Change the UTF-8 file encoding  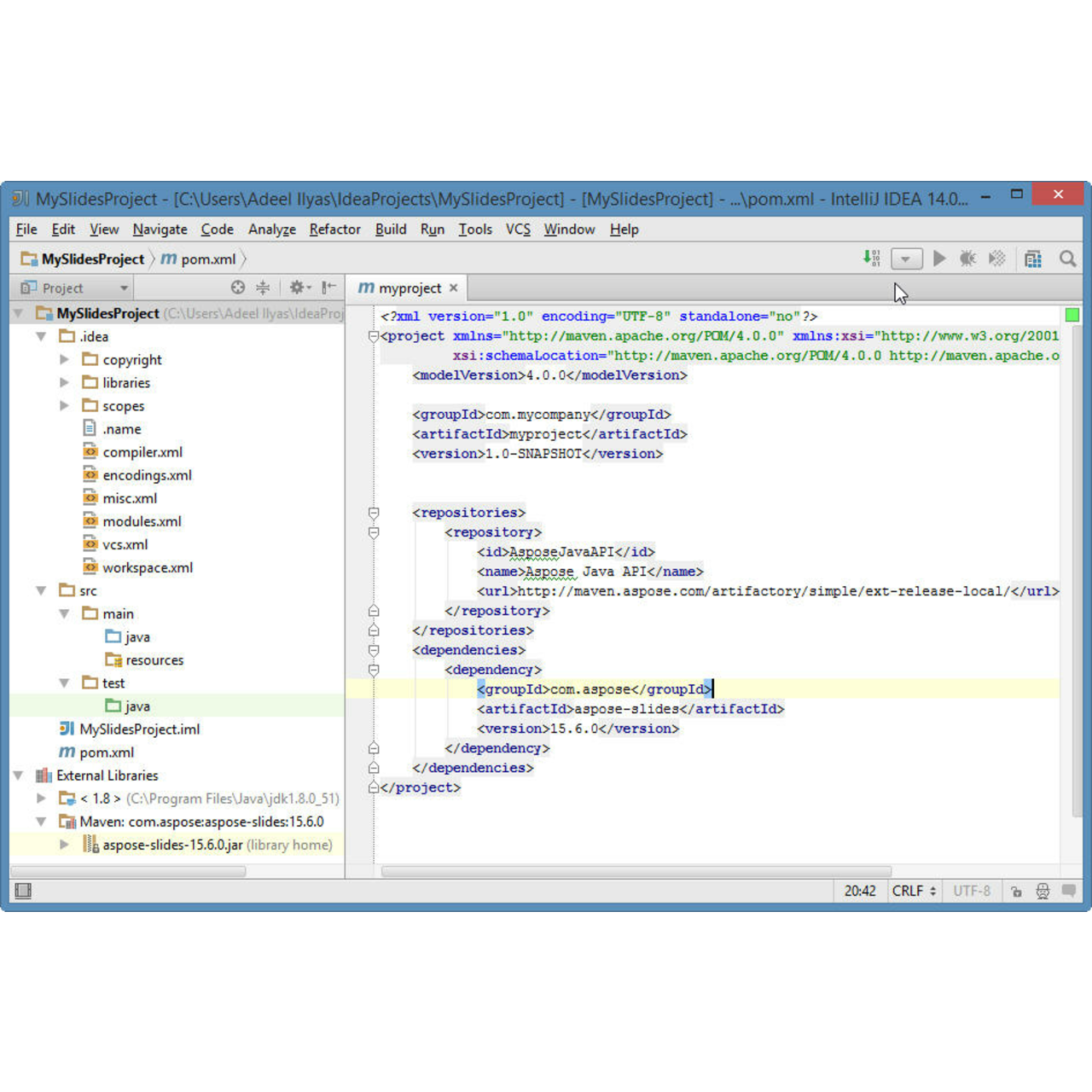(971, 891)
